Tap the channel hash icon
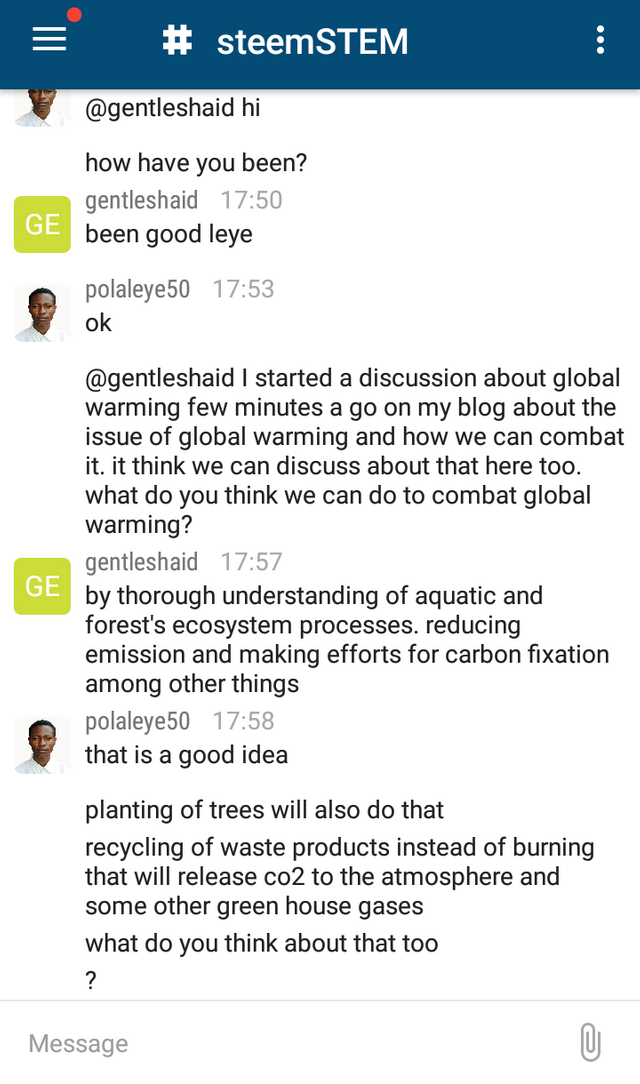 coord(177,40)
